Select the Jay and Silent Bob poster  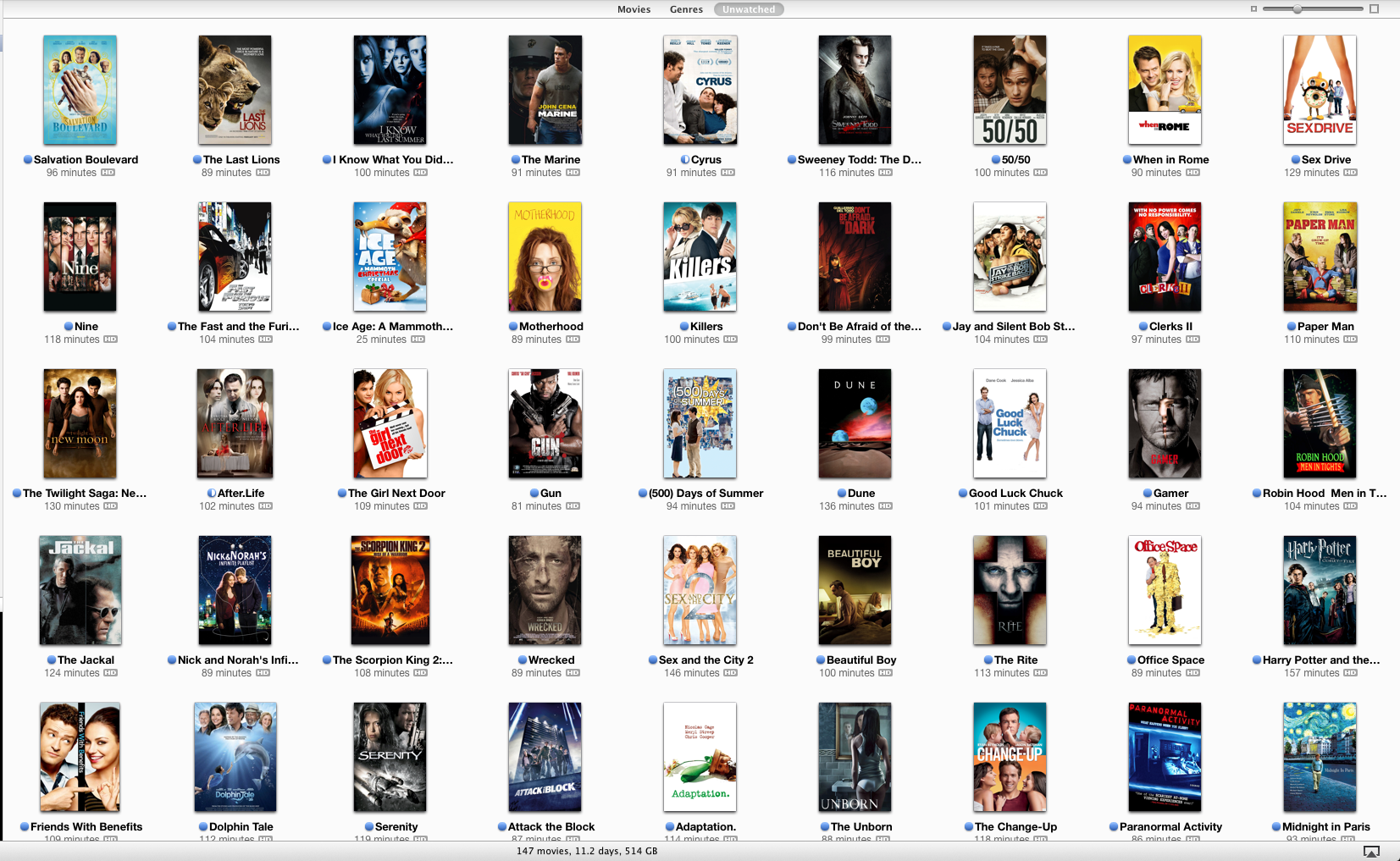point(1010,257)
